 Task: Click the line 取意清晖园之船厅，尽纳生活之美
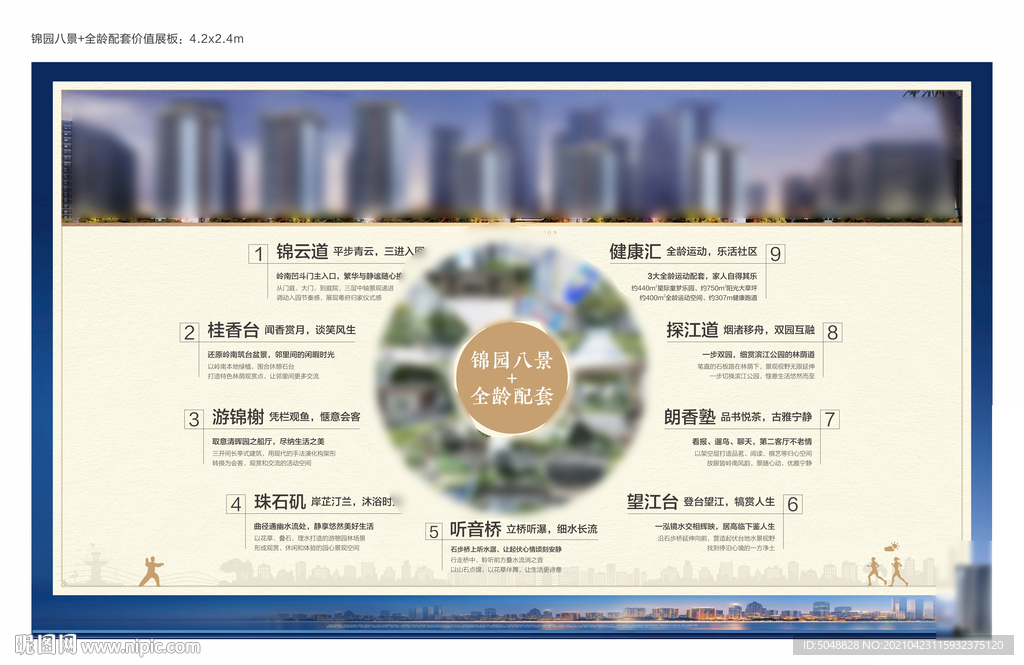(x=268, y=442)
